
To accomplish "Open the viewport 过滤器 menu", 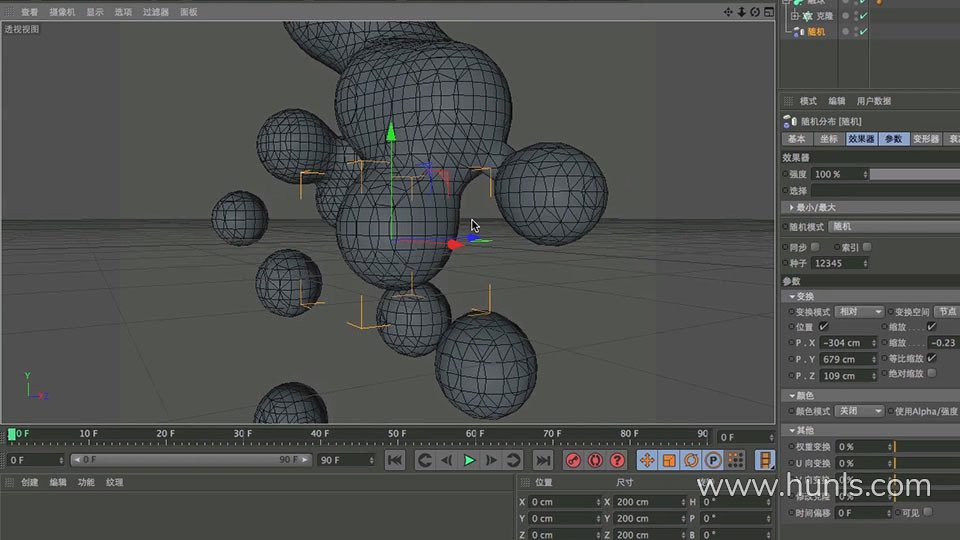I will (x=156, y=12).
